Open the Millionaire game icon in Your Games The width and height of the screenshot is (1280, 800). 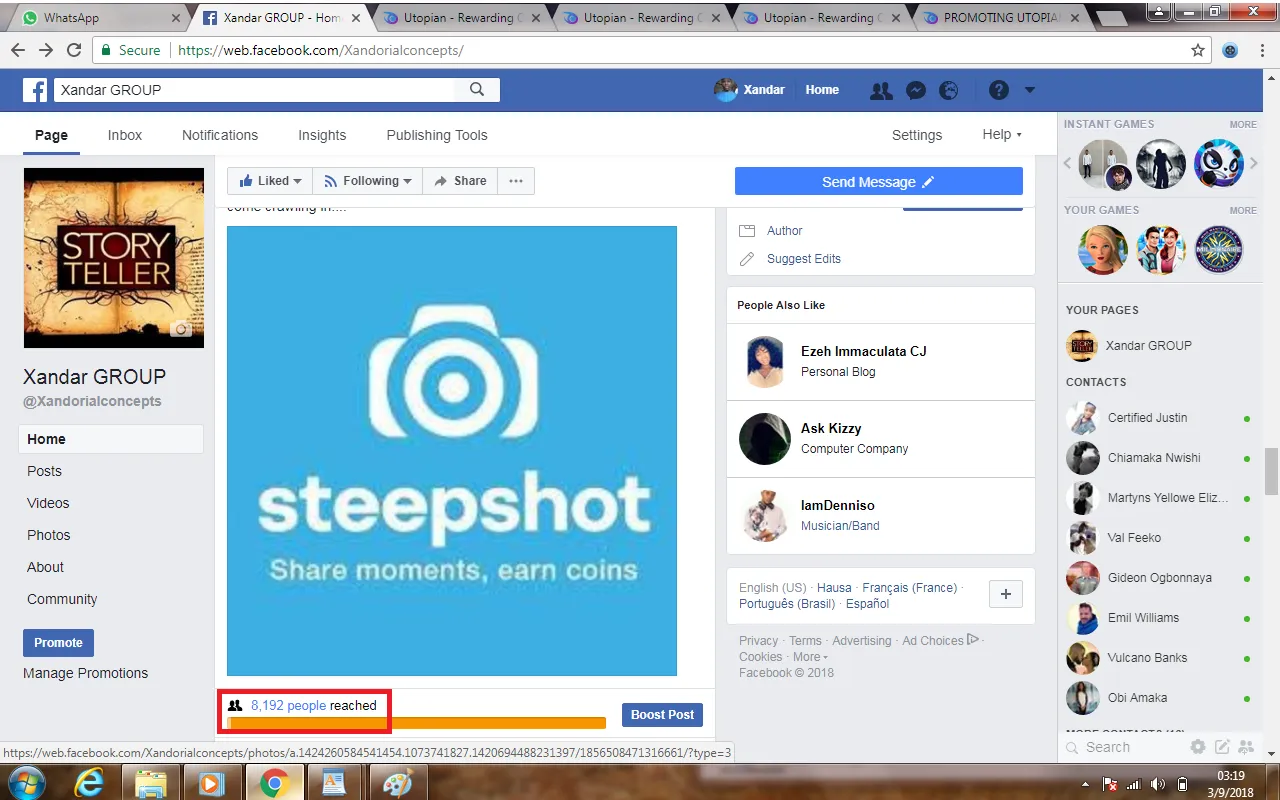1219,250
